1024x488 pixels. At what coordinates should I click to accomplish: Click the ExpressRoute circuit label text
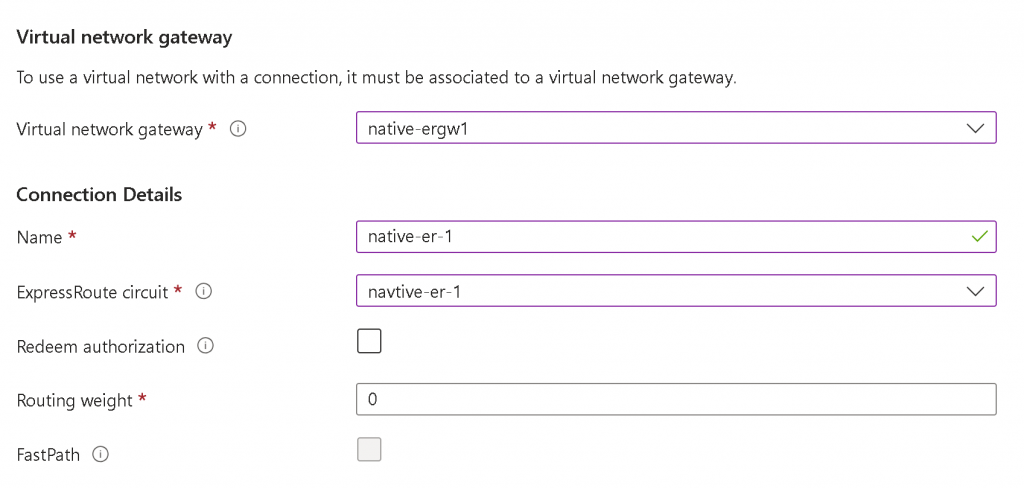click(x=93, y=292)
